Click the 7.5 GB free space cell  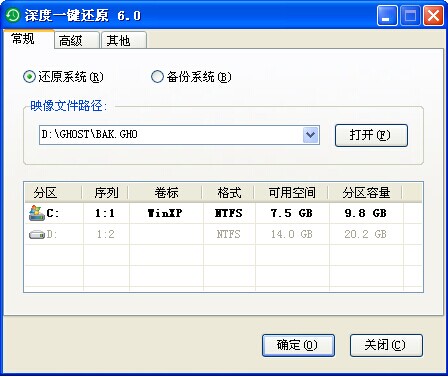(x=292, y=213)
